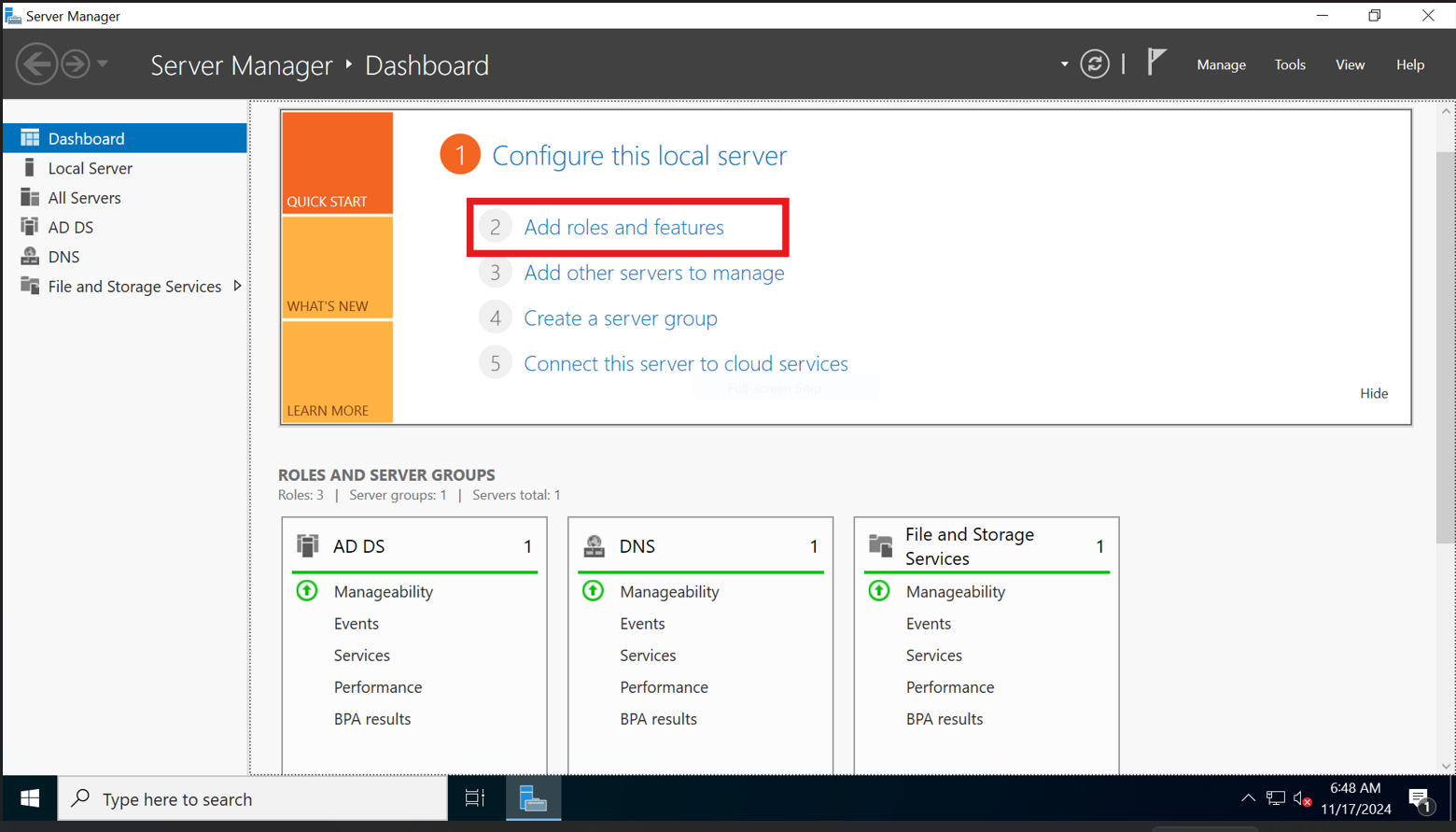Open DNS tile title
The width and height of the screenshot is (1456, 832).
click(x=637, y=546)
